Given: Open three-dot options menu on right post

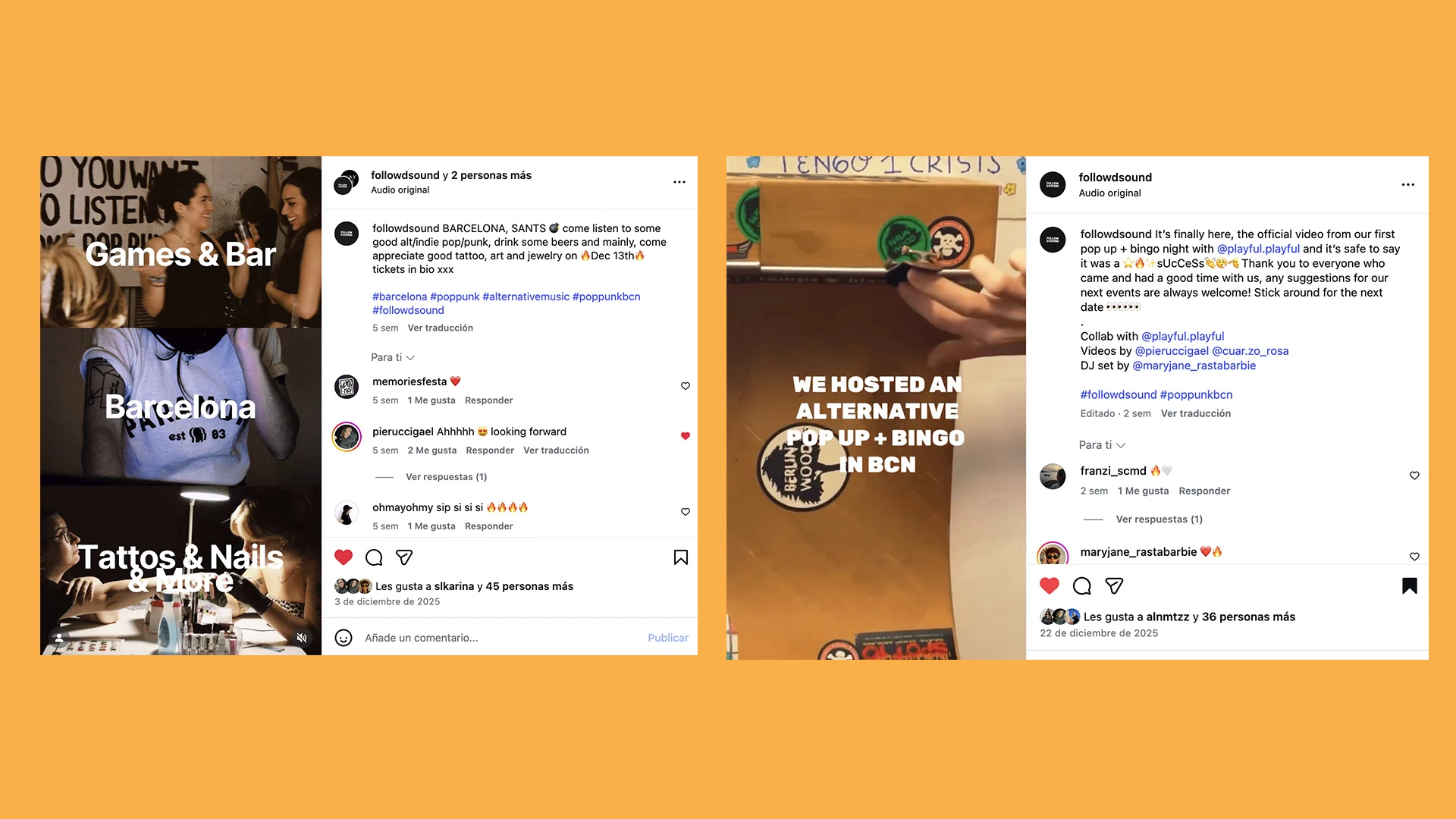Looking at the screenshot, I should [x=1408, y=185].
